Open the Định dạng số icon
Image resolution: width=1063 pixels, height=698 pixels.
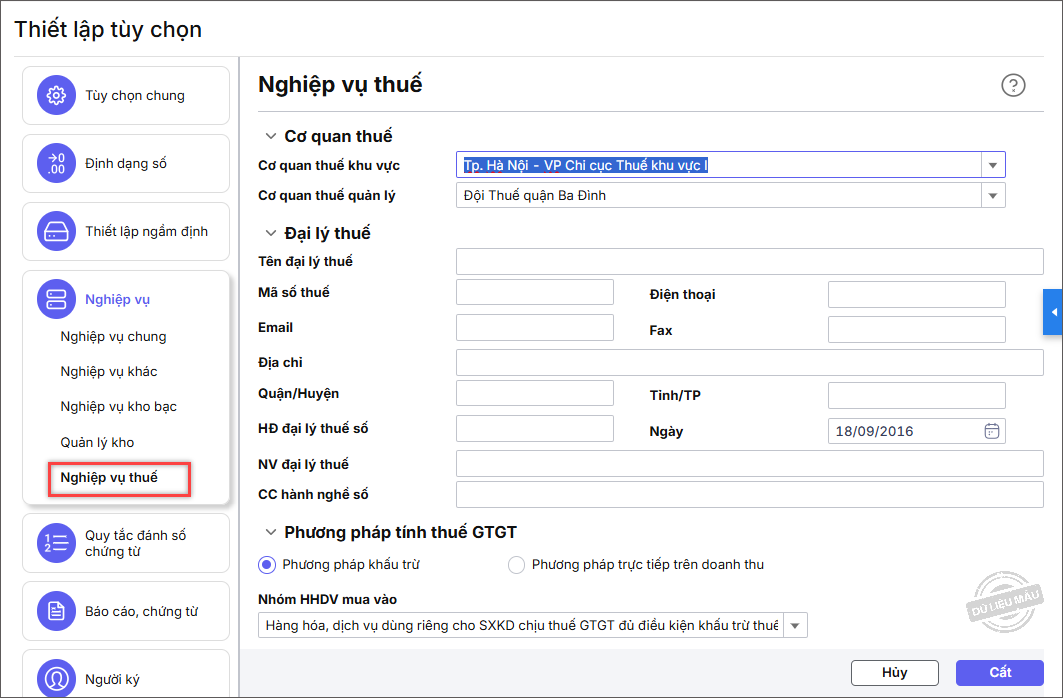click(57, 164)
